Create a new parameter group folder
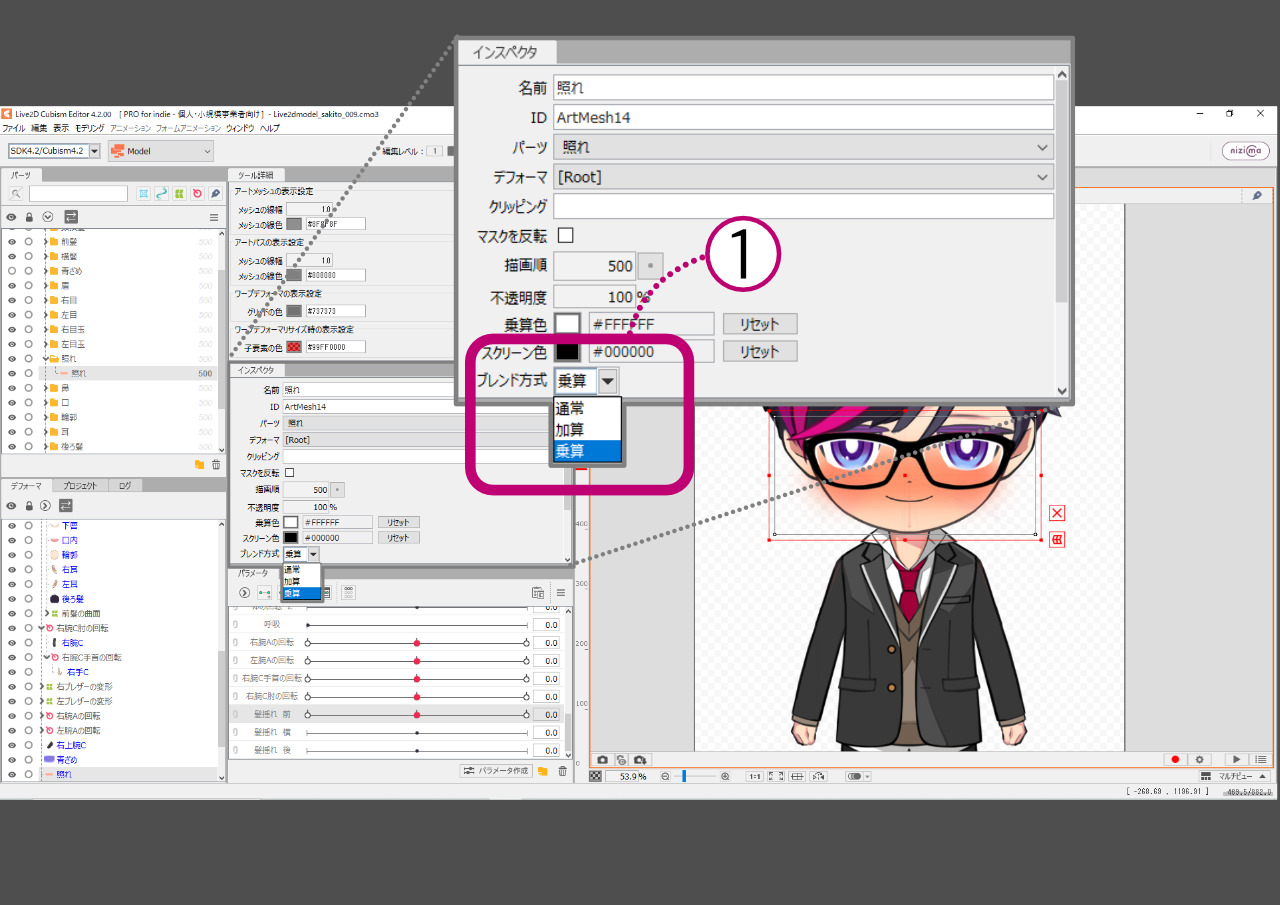1280x905 pixels. click(x=543, y=771)
